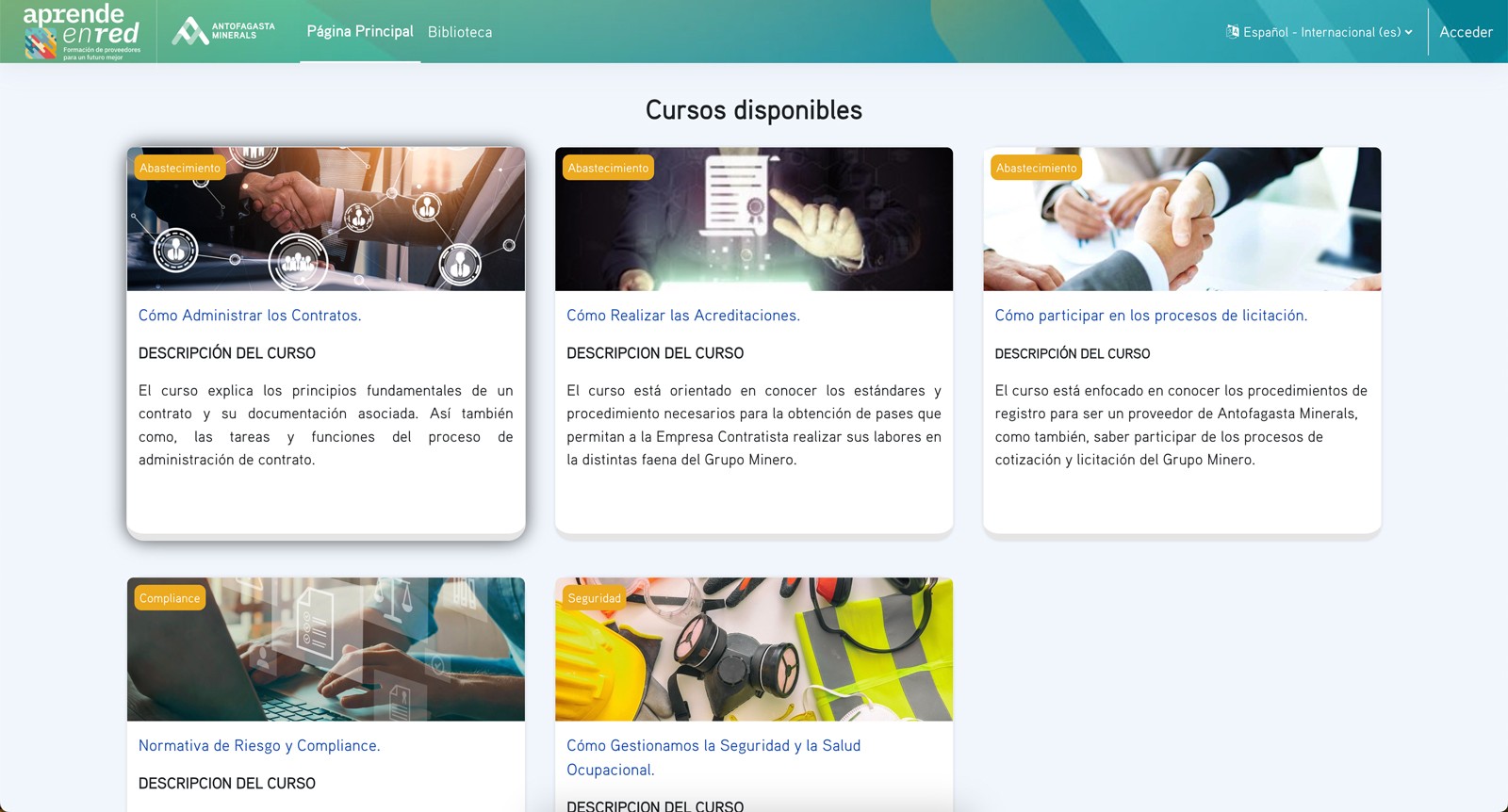
Task: Go to the Biblioteca menu item
Action: point(460,32)
